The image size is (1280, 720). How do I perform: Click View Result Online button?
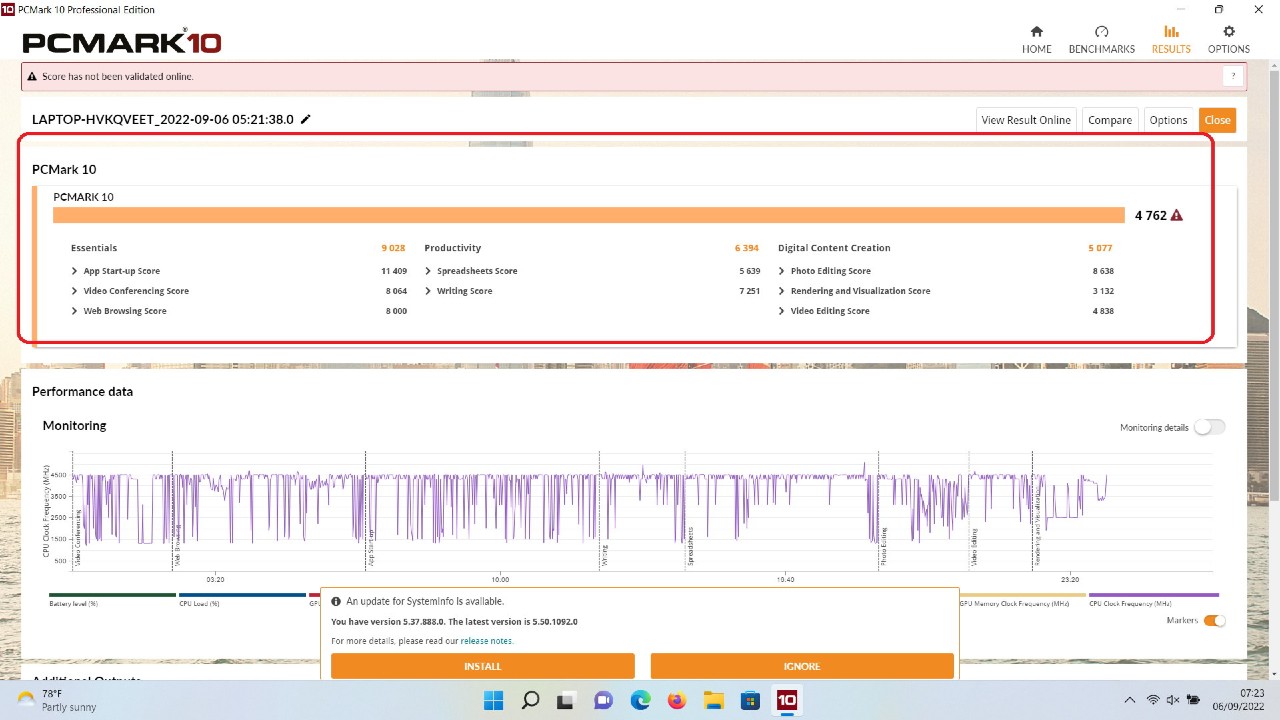point(1026,120)
